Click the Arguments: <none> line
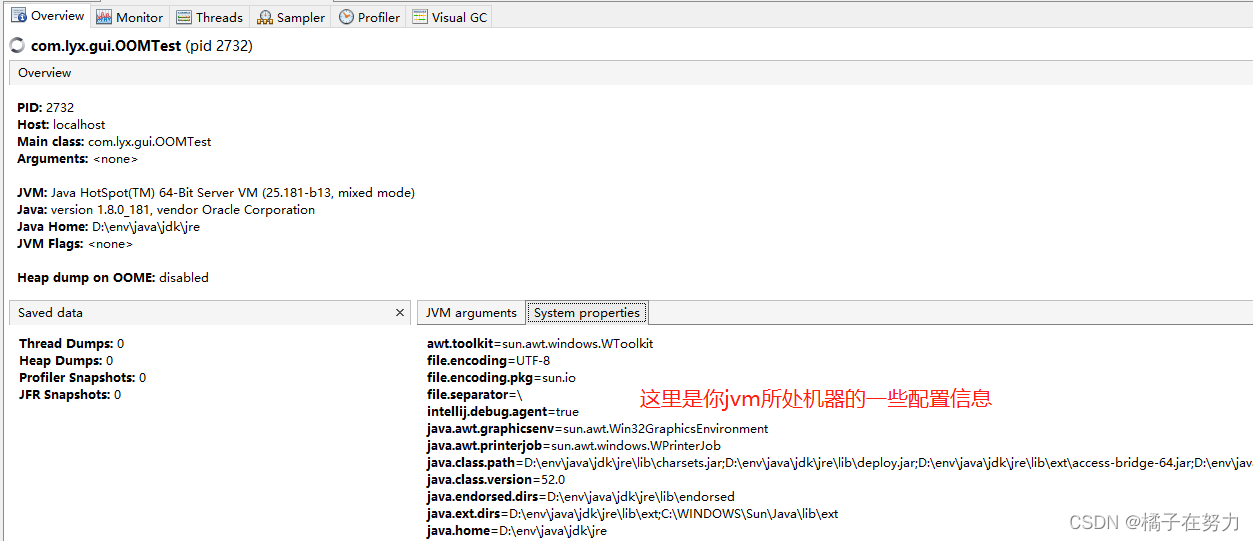Viewport: 1253px width, 541px height. pyautogui.click(x=78, y=159)
